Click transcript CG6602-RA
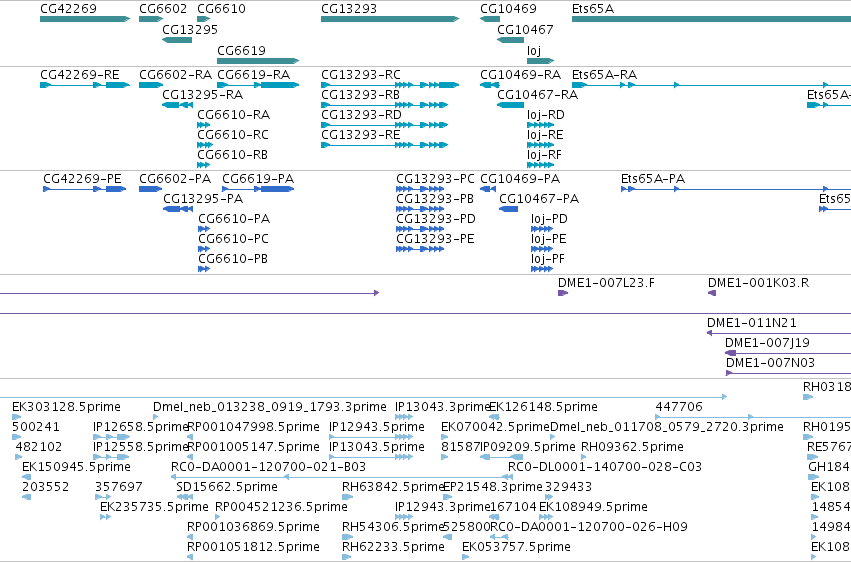This screenshot has width=851, height=562. (176, 74)
